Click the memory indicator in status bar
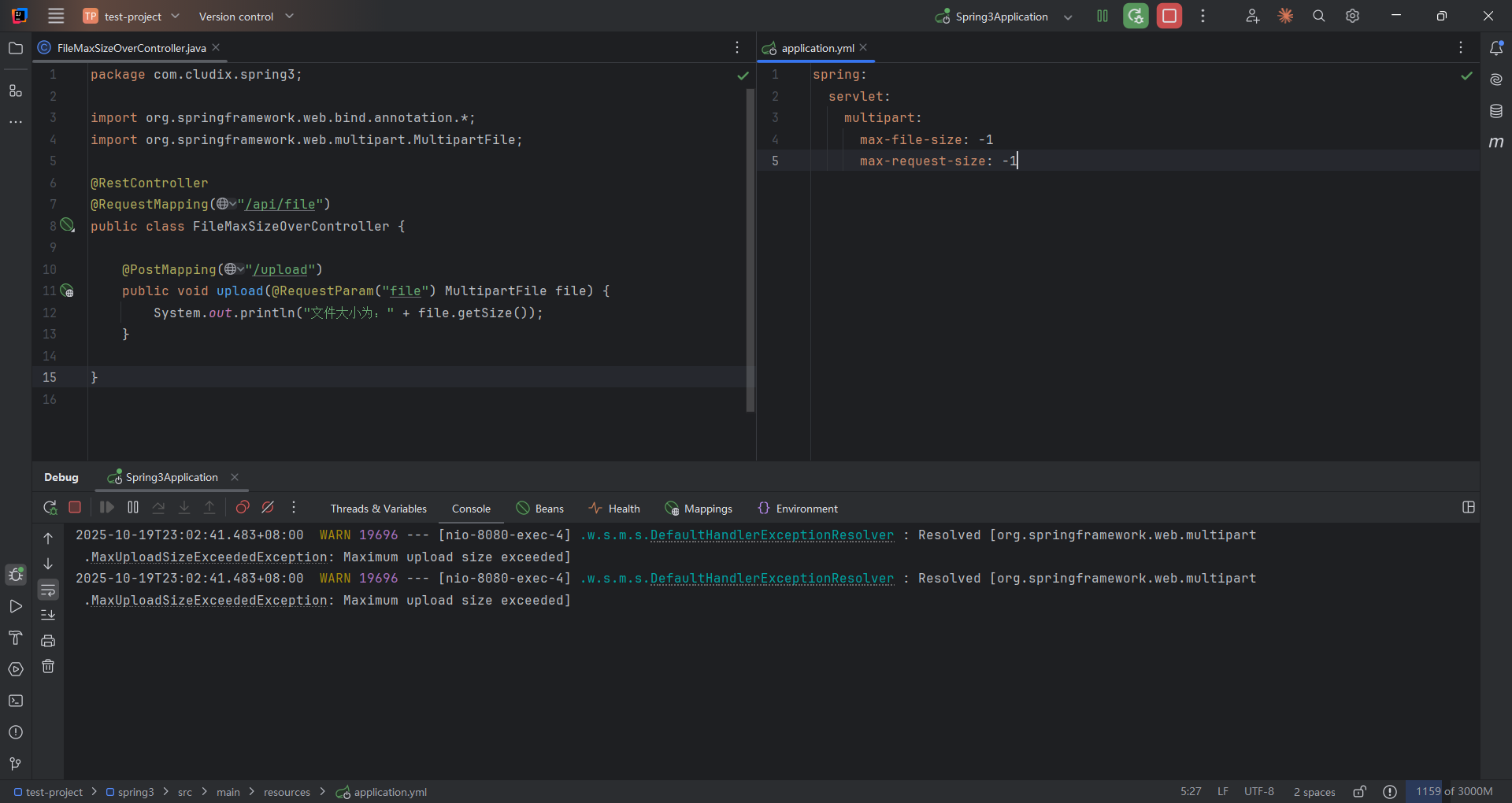 point(1454,791)
